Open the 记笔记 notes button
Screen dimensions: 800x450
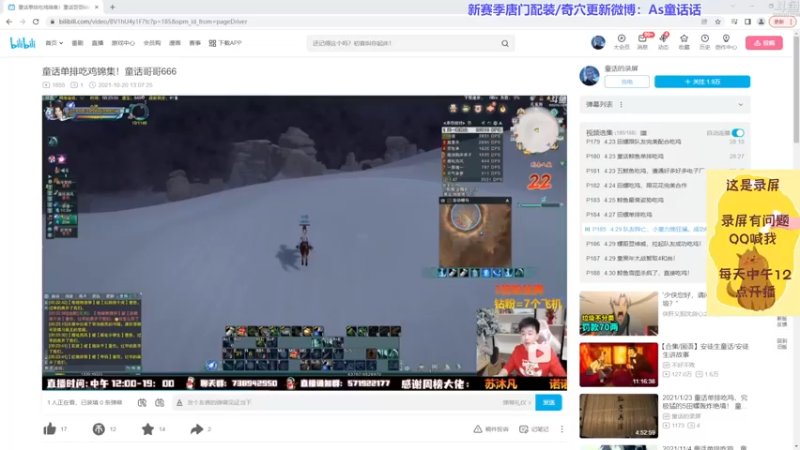point(534,429)
